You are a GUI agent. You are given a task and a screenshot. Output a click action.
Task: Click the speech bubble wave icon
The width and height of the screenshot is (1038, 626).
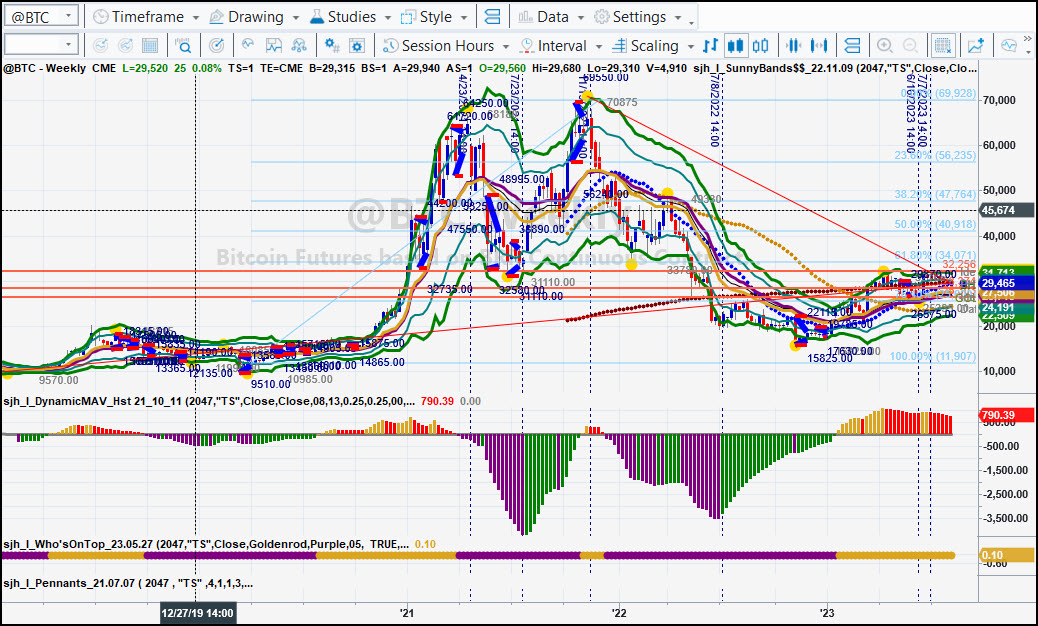1009,46
